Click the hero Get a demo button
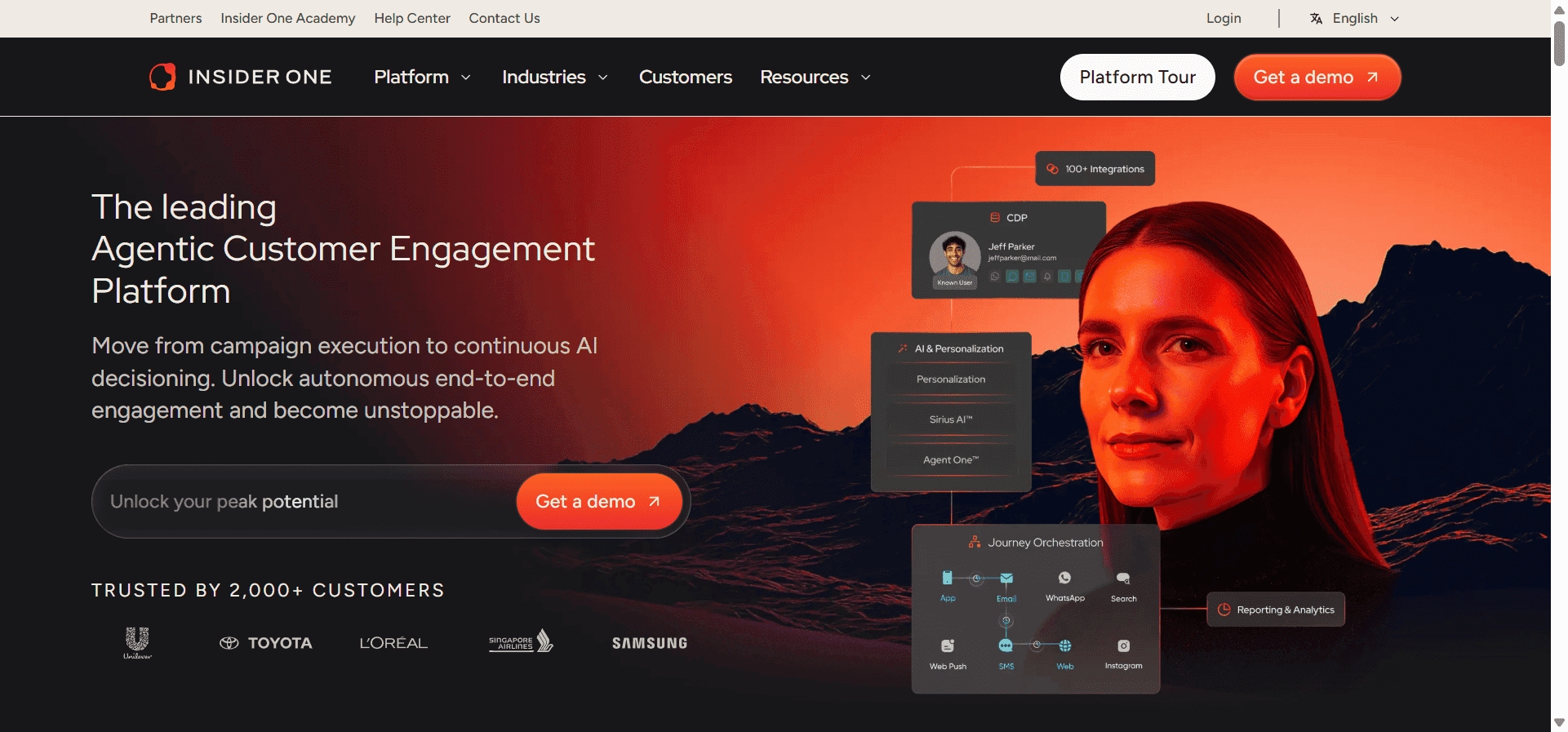This screenshot has height=732, width=1568. pyautogui.click(x=599, y=501)
